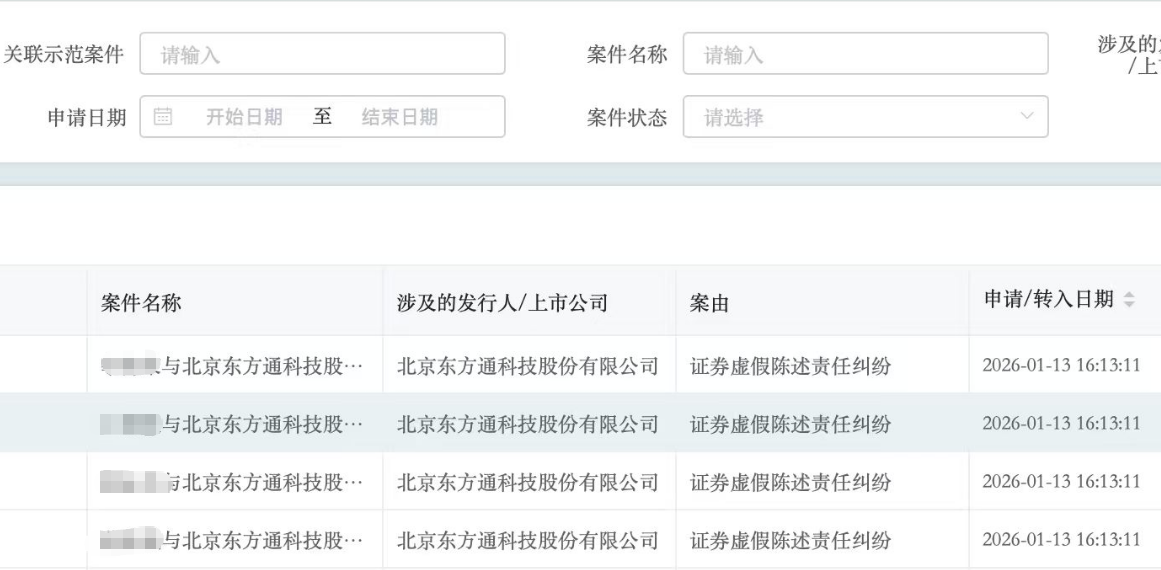This screenshot has height=570, width=1161.
Task: Select 证券虚假陈述责任纠纷 in the highlighted row
Action: coord(790,424)
